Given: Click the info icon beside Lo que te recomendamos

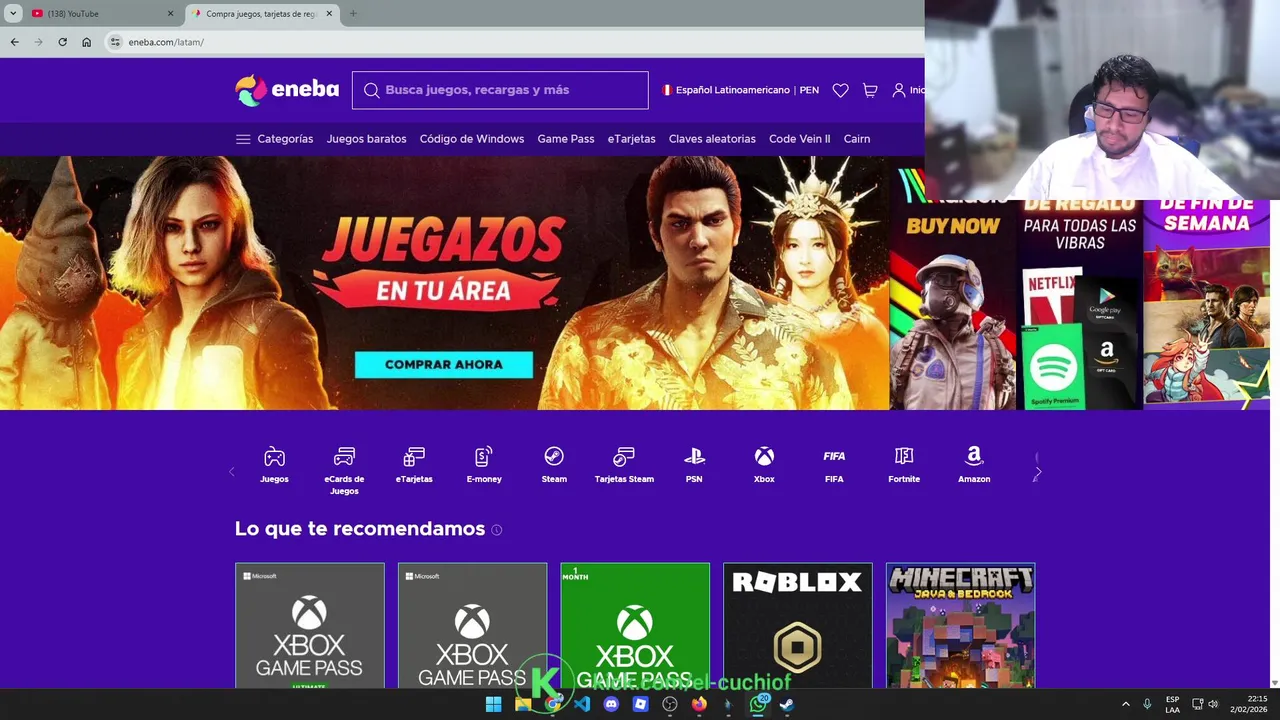Looking at the screenshot, I should coord(497,530).
